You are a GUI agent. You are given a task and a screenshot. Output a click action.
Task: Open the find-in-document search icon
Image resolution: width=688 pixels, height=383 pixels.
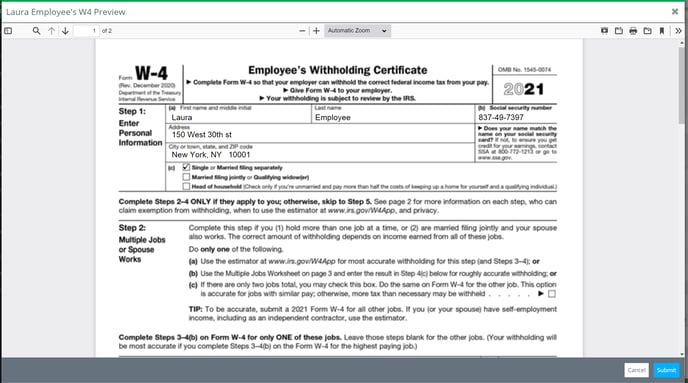coord(36,31)
